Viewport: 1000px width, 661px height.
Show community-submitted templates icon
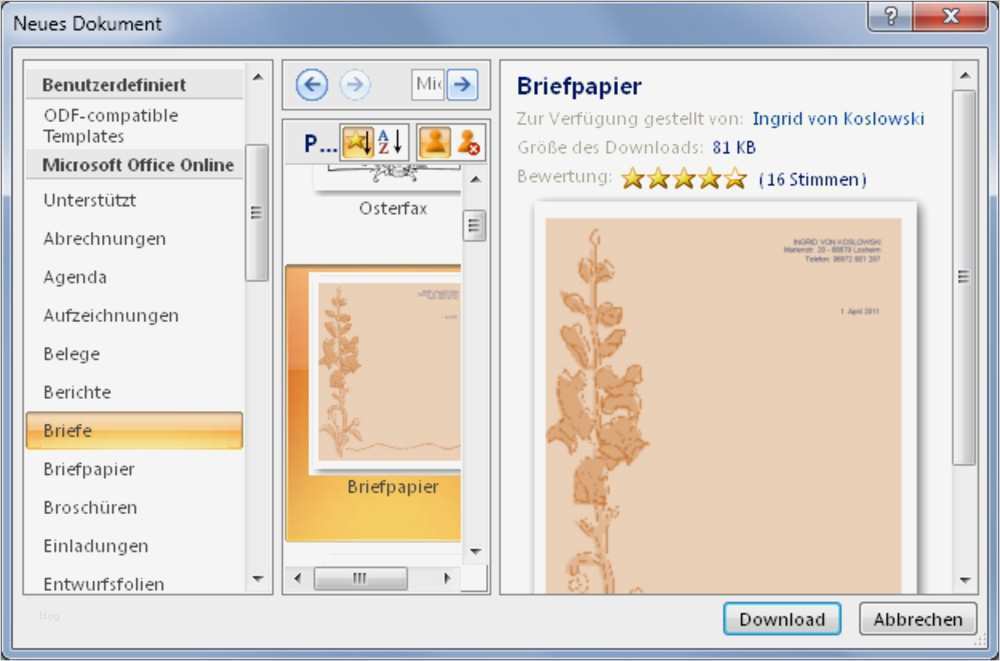click(437, 141)
